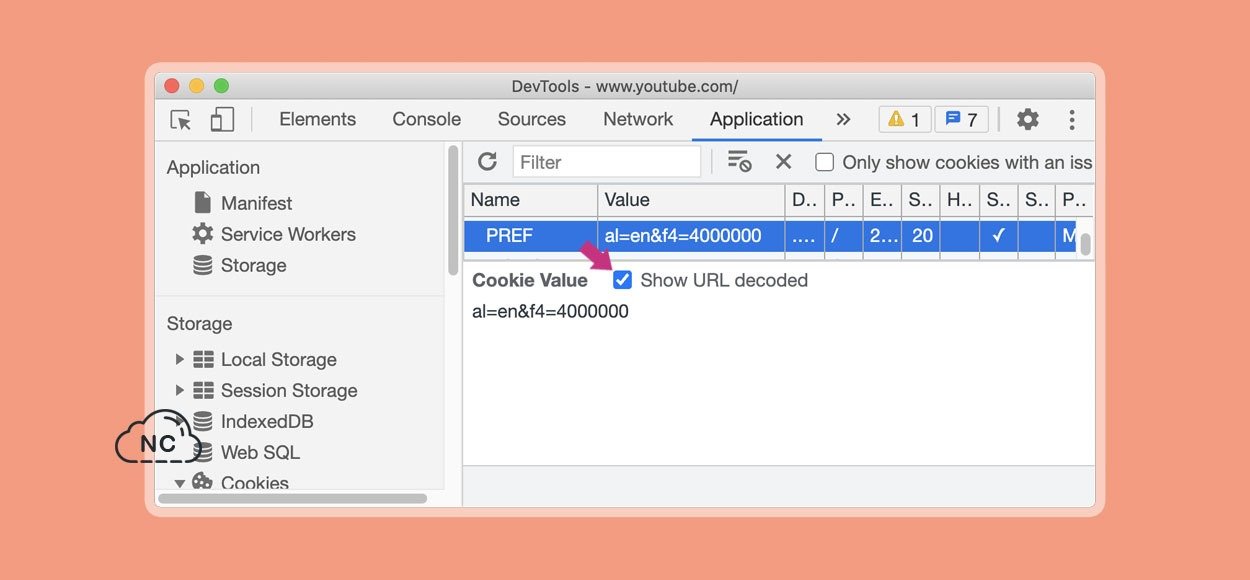Open DevTools settings gear
Image resolution: width=1250 pixels, height=580 pixels.
[x=1027, y=120]
